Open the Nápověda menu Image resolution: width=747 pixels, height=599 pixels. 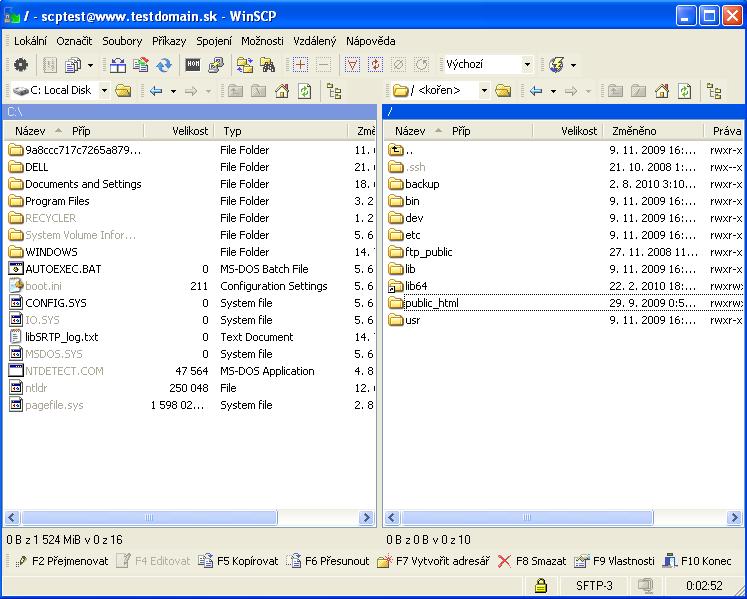pyautogui.click(x=371, y=41)
